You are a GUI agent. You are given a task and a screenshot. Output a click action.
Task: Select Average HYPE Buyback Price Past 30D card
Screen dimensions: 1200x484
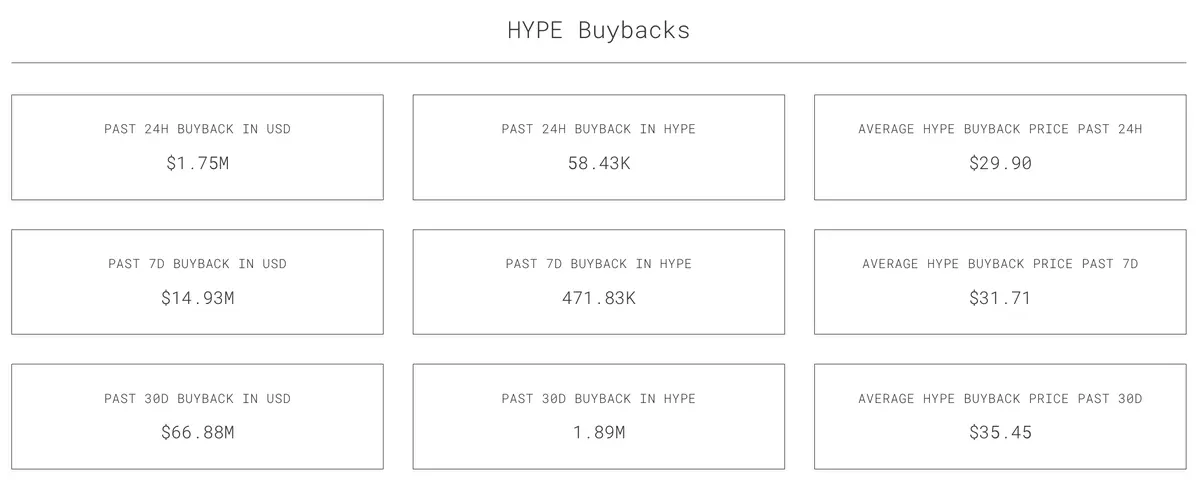pos(1000,416)
